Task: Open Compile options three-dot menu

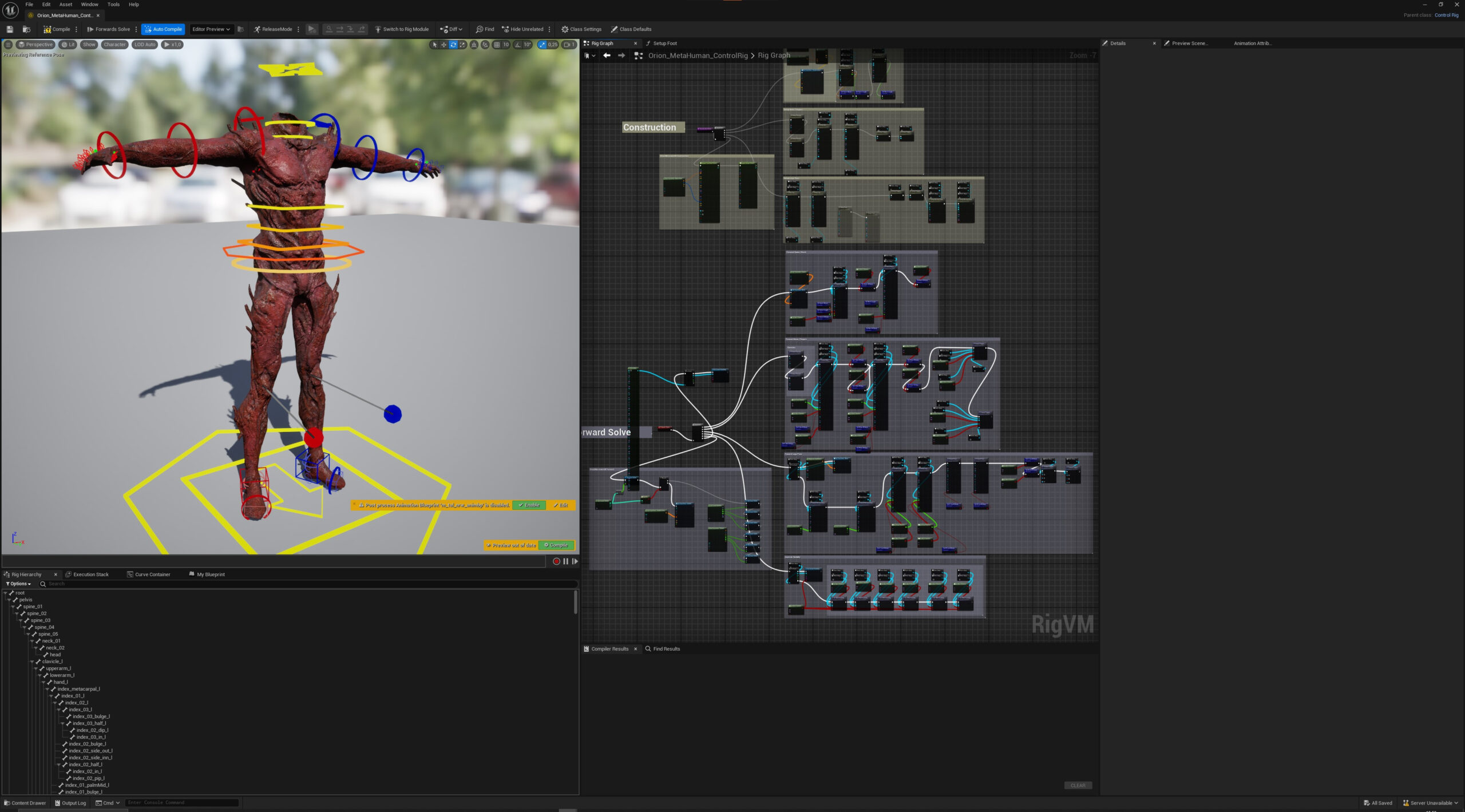Action: point(76,29)
